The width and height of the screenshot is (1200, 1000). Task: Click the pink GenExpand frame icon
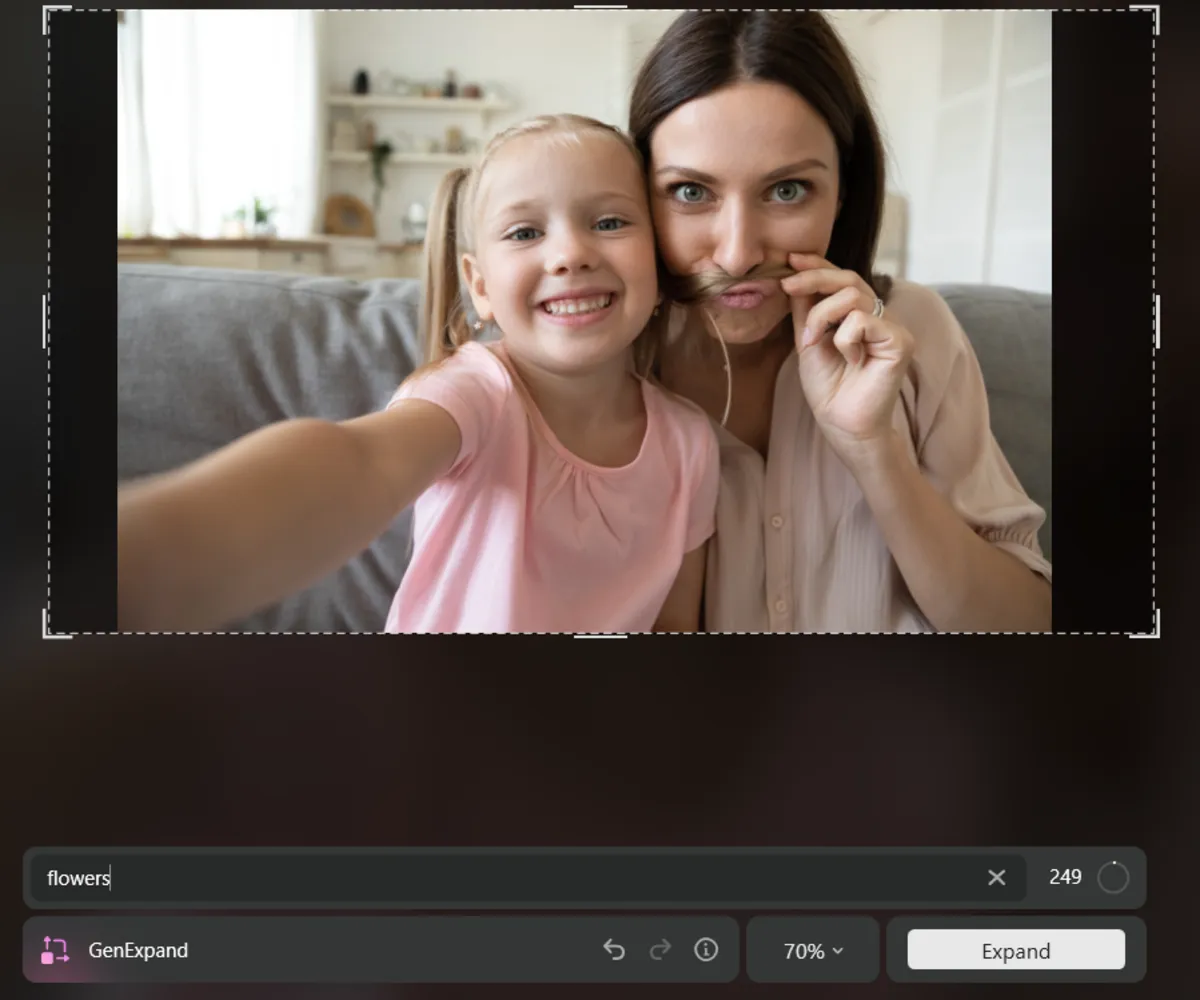[55, 950]
